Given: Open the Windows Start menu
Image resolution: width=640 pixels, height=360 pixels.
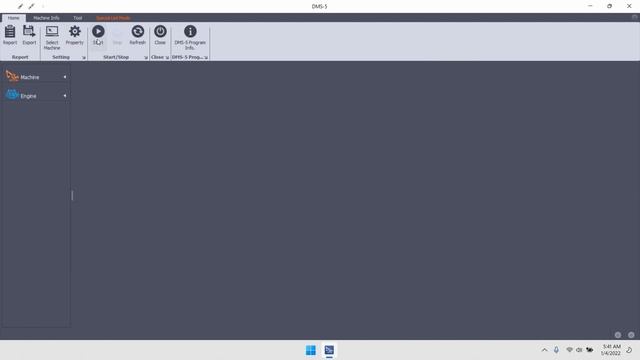Looking at the screenshot, I should [311, 350].
